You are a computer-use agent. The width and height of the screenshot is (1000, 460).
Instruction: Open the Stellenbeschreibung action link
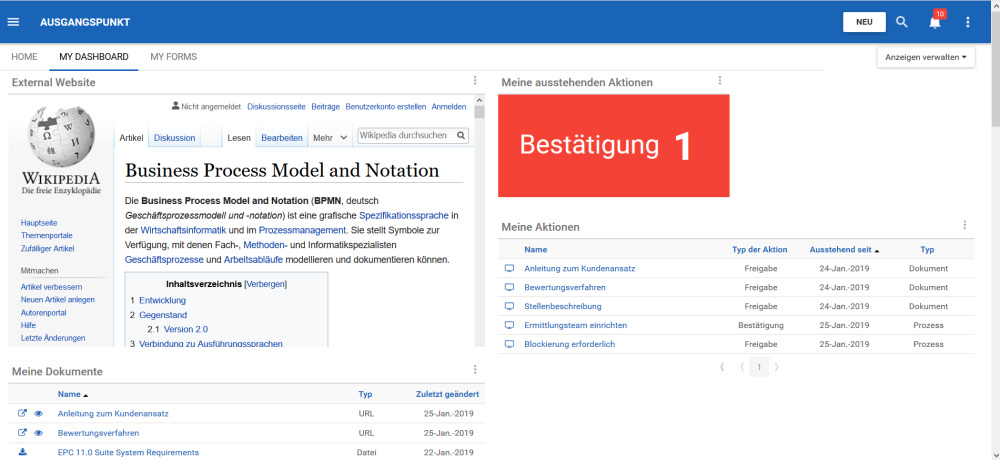pyautogui.click(x=562, y=306)
